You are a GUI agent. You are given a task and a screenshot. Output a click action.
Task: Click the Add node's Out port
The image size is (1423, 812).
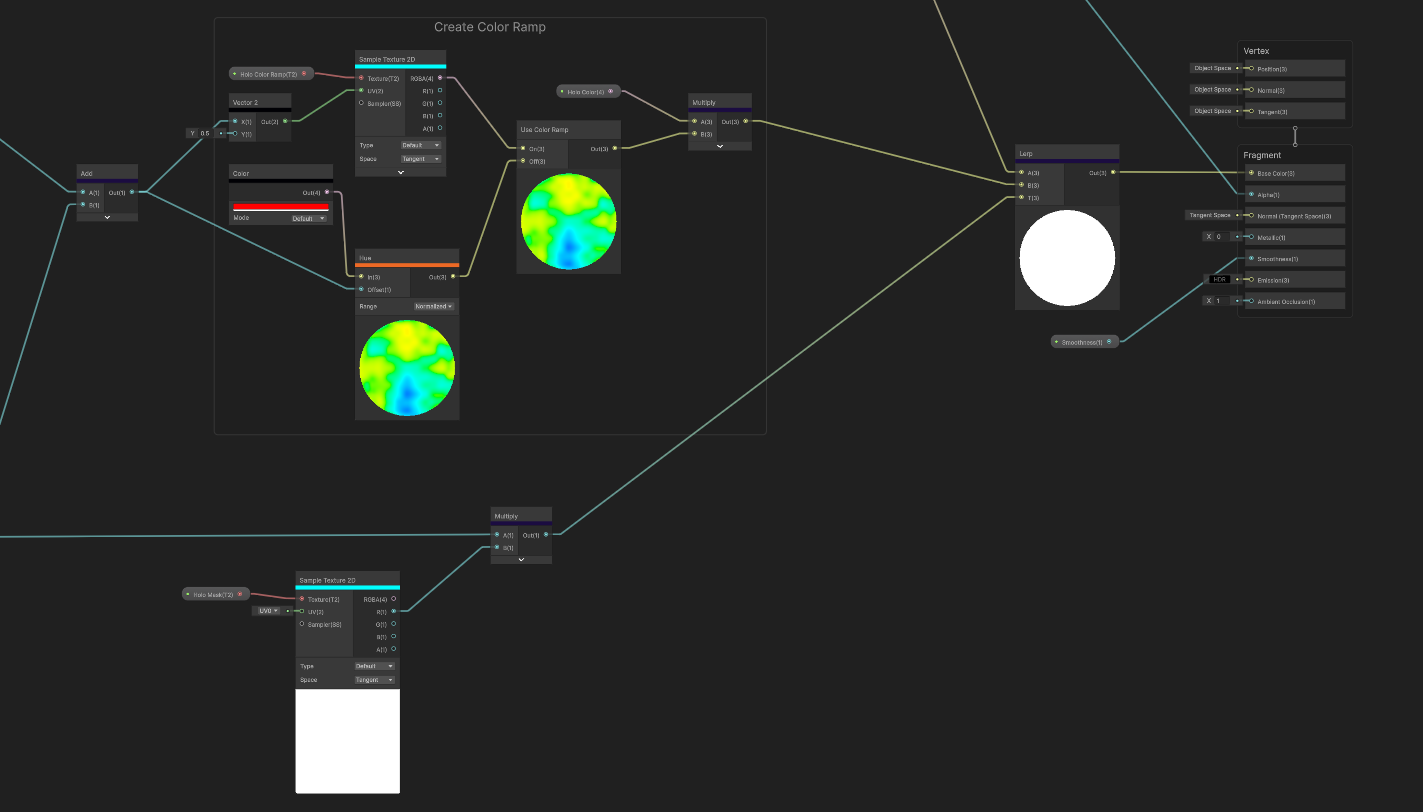(132, 192)
